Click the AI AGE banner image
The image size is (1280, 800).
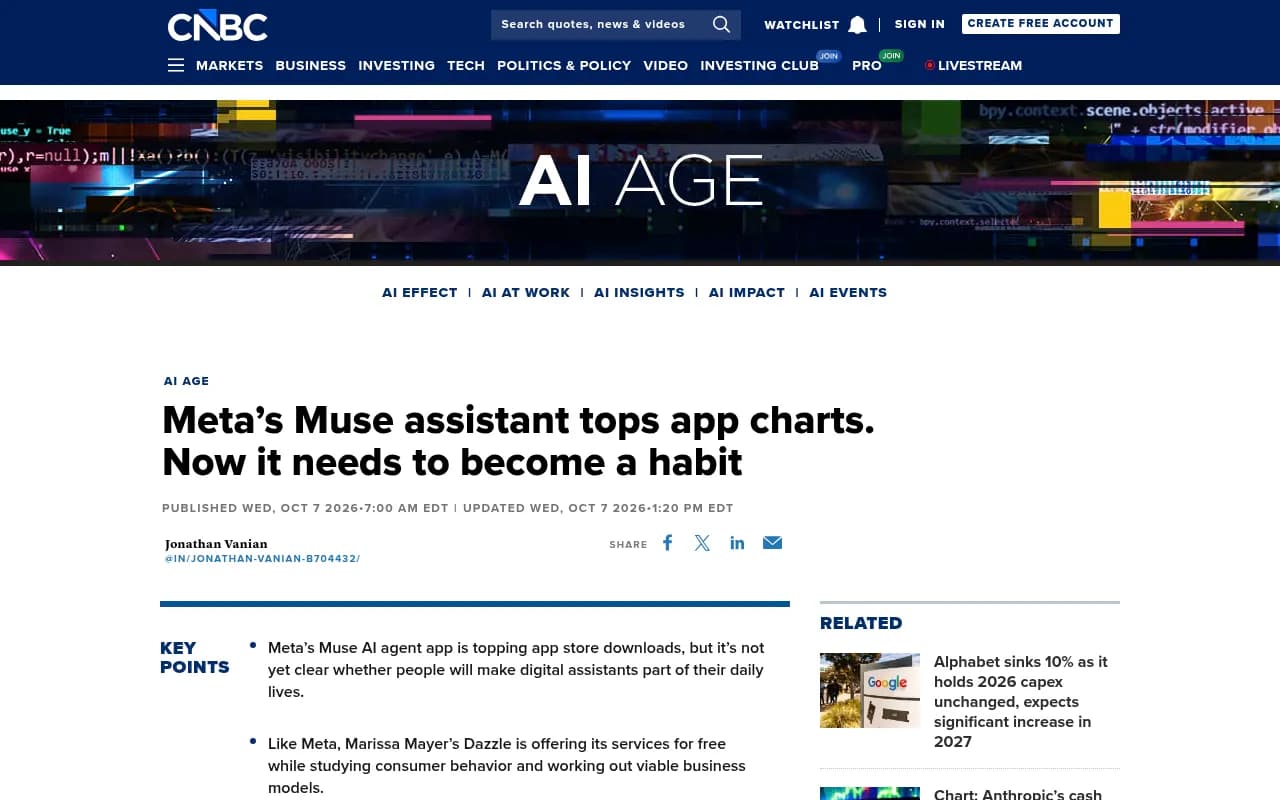coord(640,181)
